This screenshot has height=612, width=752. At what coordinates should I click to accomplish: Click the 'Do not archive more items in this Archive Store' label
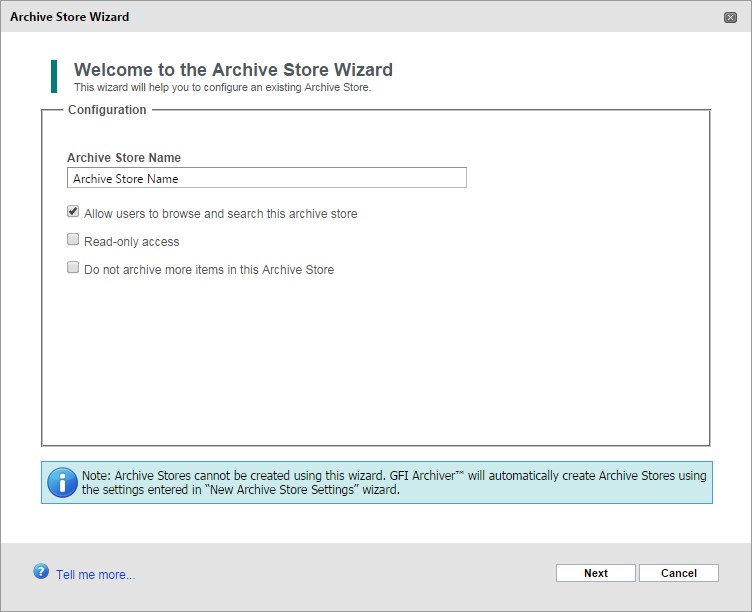coord(209,270)
